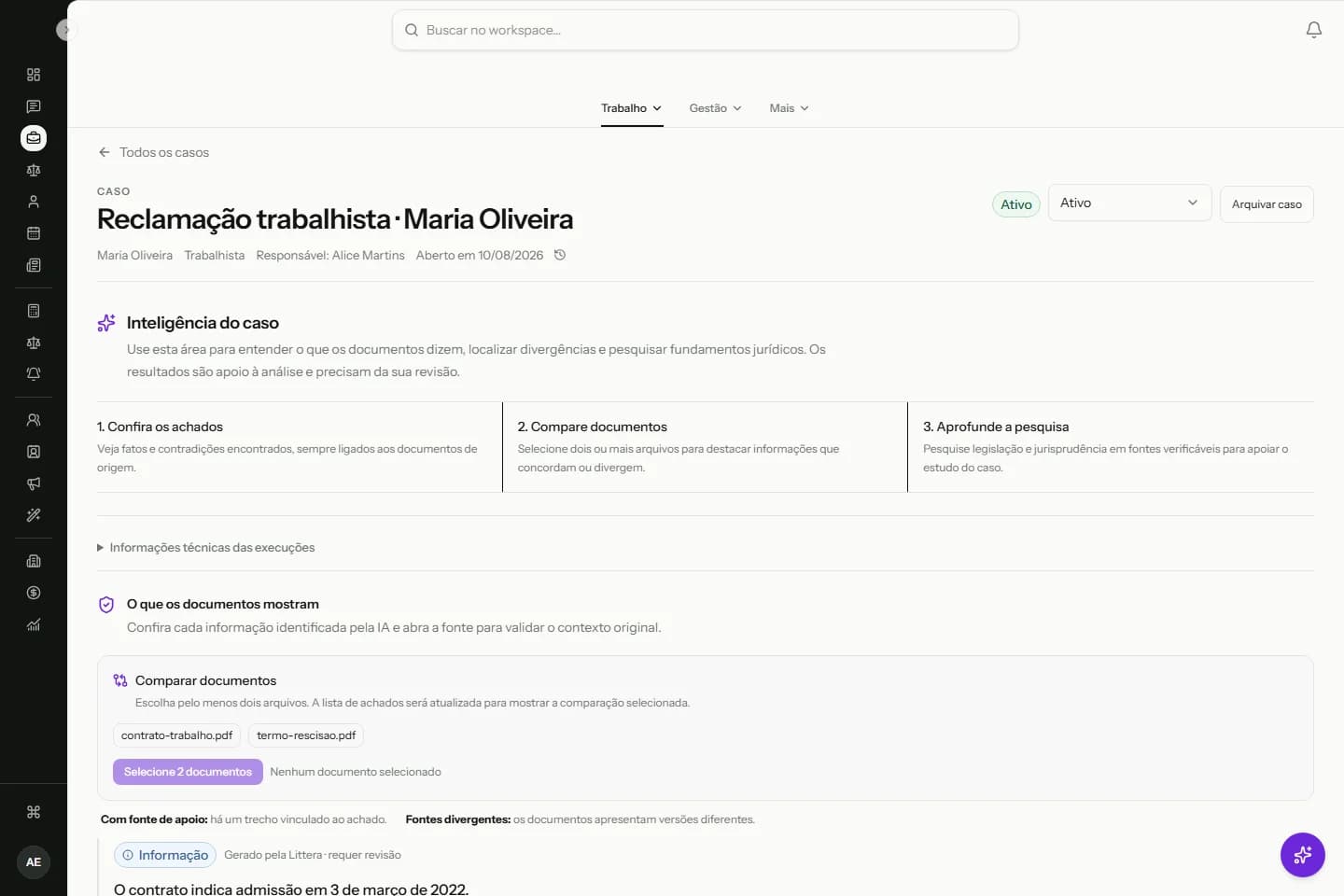Open the office building sidebar icon

34,561
